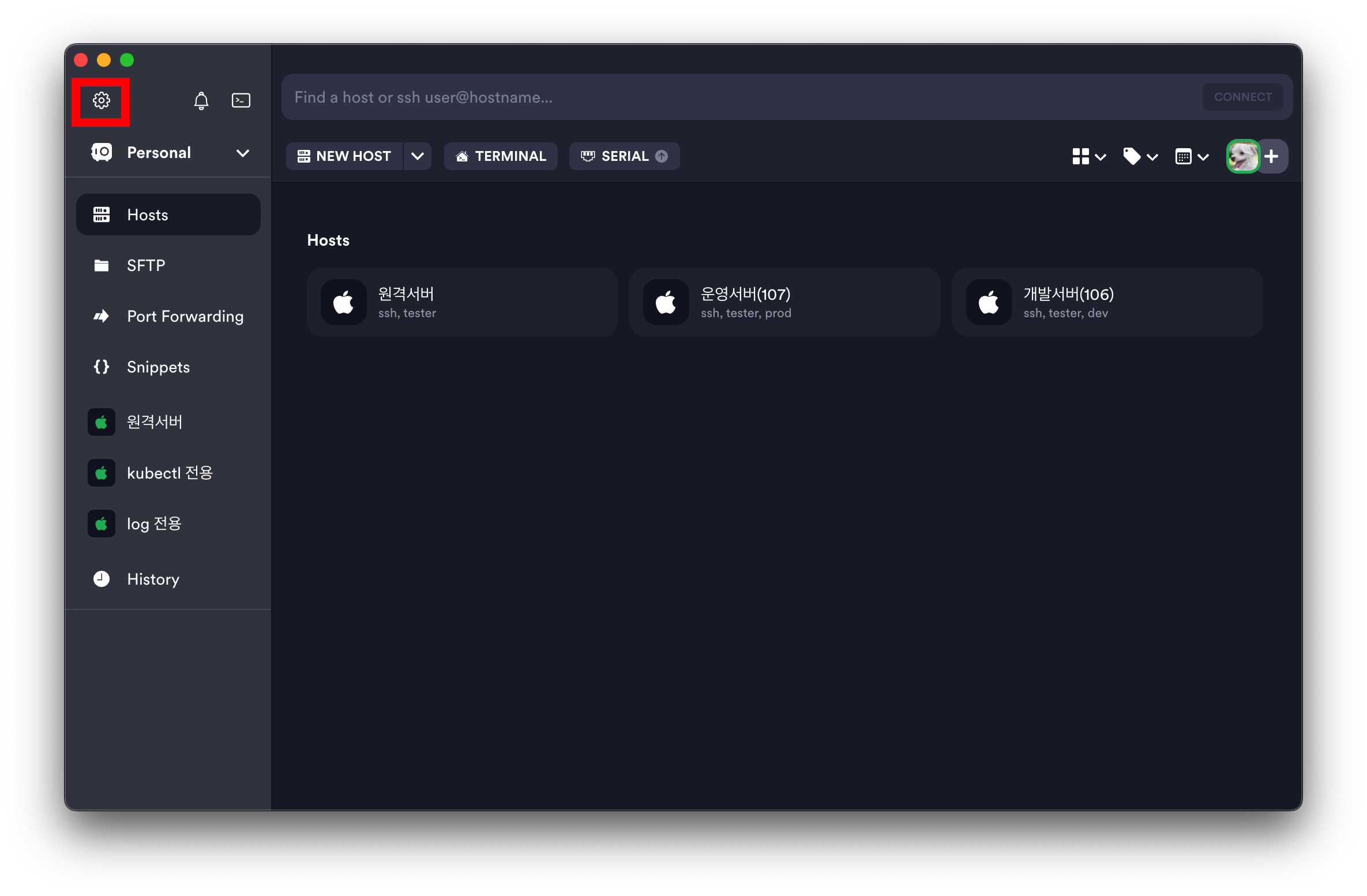Click the user avatar picture
1367x896 pixels.
(x=1242, y=156)
